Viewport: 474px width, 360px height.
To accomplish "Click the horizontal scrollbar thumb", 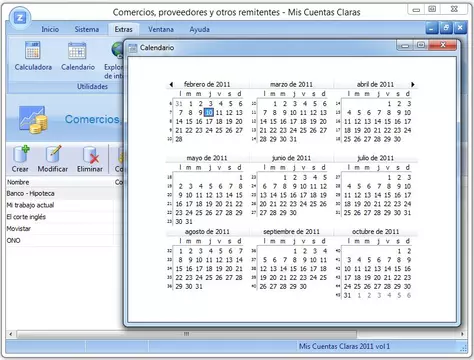I will click(x=187, y=334).
